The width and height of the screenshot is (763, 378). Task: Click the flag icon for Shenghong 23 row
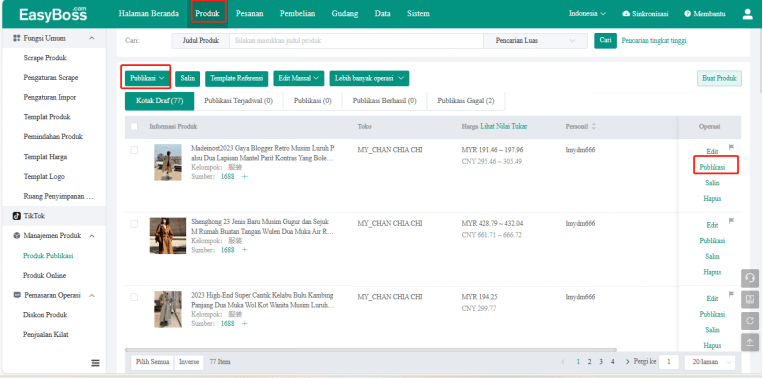[x=731, y=220]
